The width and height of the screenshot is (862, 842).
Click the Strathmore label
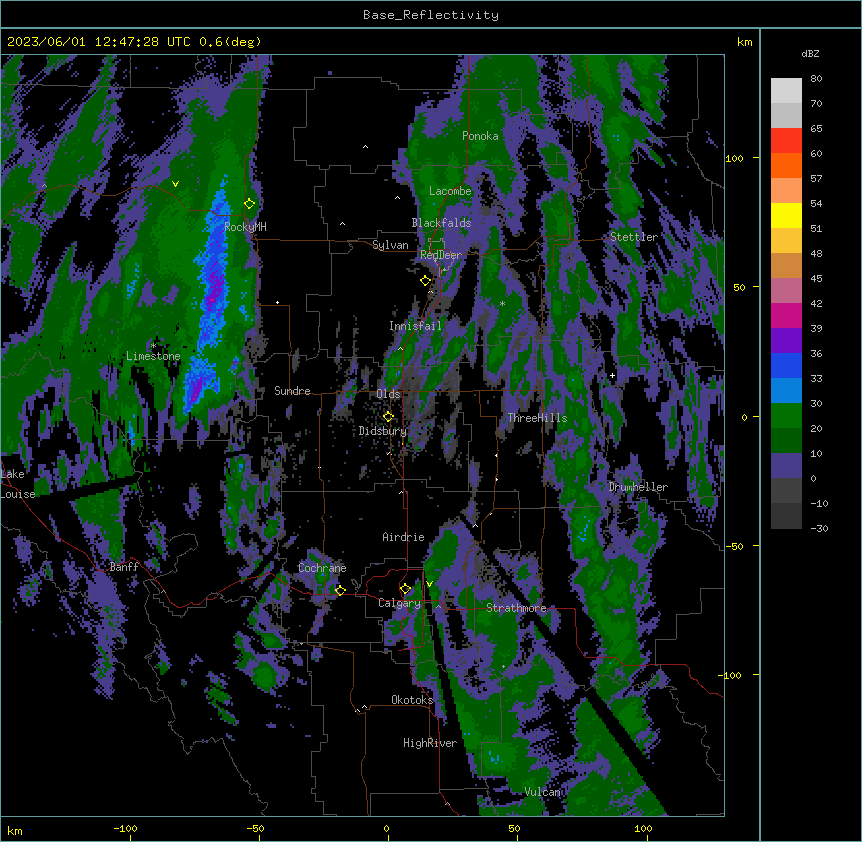(516, 608)
